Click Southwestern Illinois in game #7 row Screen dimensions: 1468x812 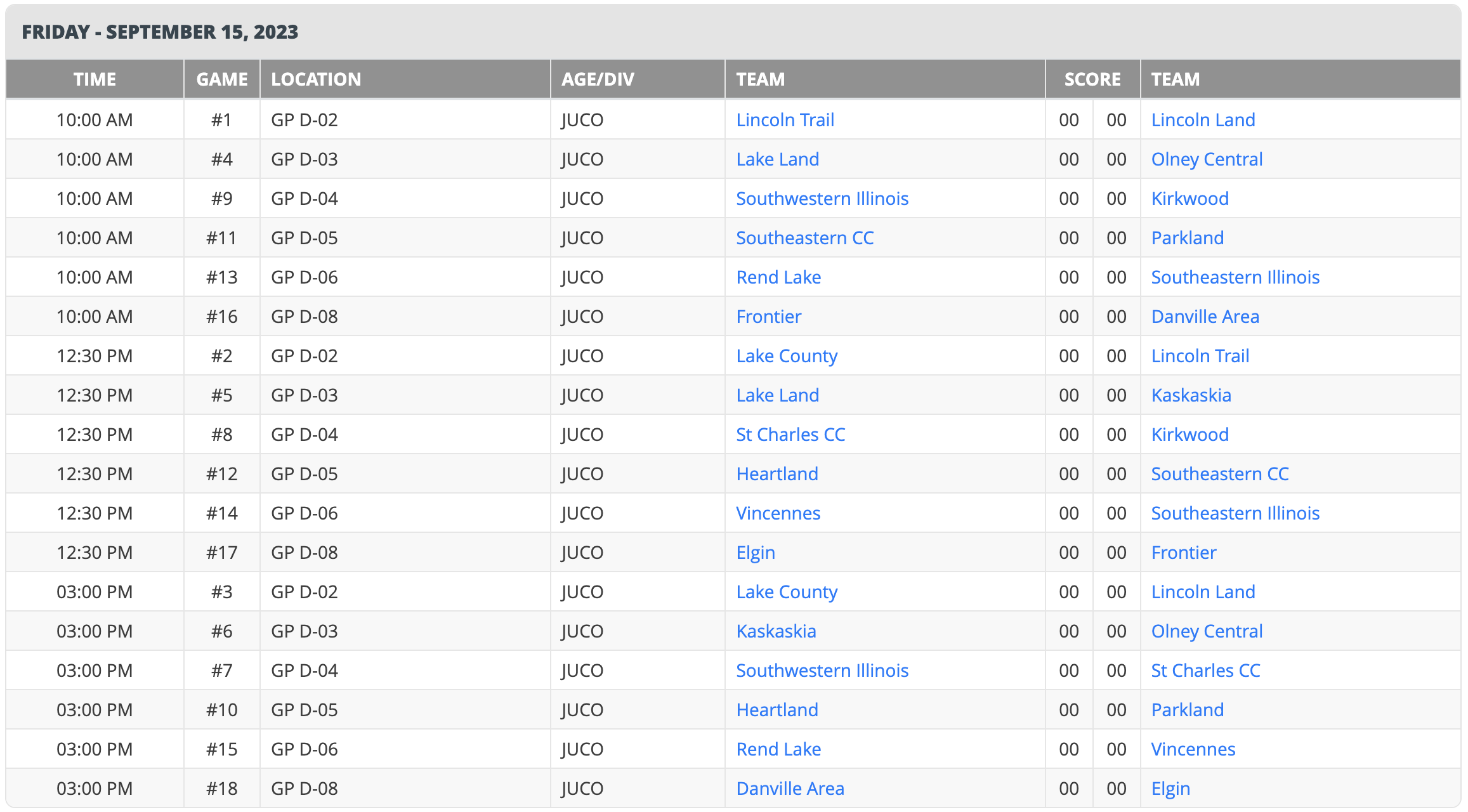click(x=822, y=671)
